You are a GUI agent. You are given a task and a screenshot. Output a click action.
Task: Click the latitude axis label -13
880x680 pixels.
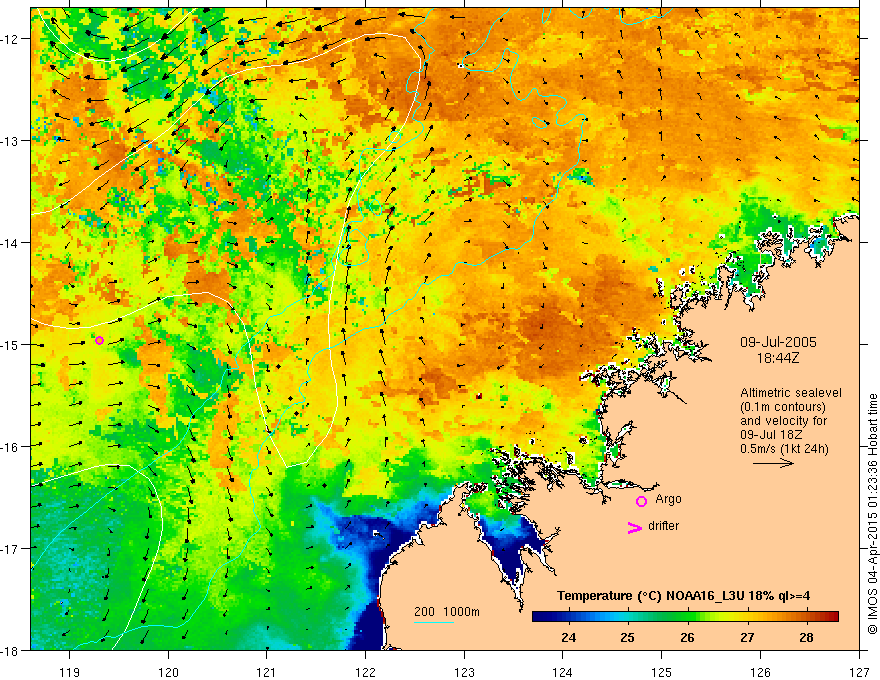(x=10, y=140)
